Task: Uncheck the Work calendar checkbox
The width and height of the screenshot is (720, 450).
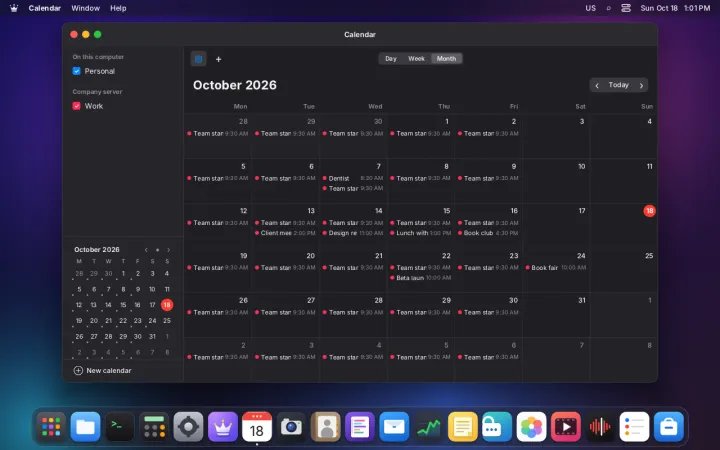Action: pyautogui.click(x=77, y=106)
